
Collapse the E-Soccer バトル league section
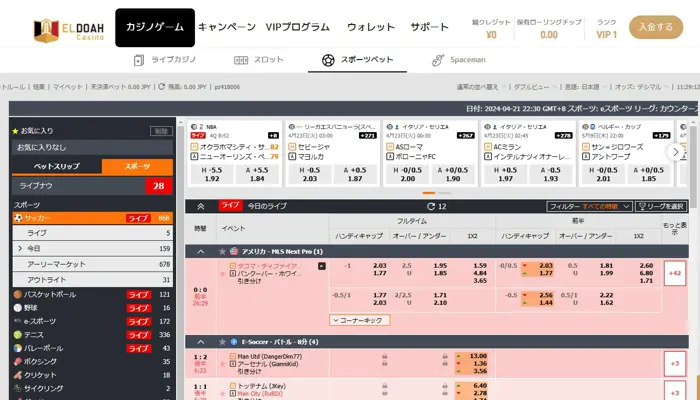tap(201, 342)
